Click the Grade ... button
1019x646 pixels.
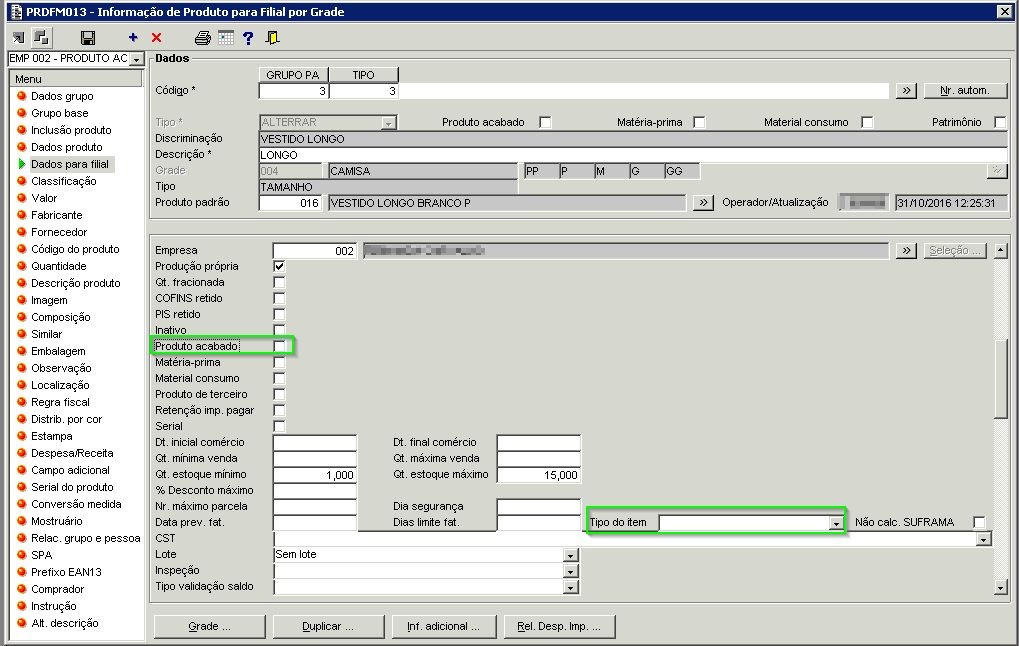click(x=209, y=627)
